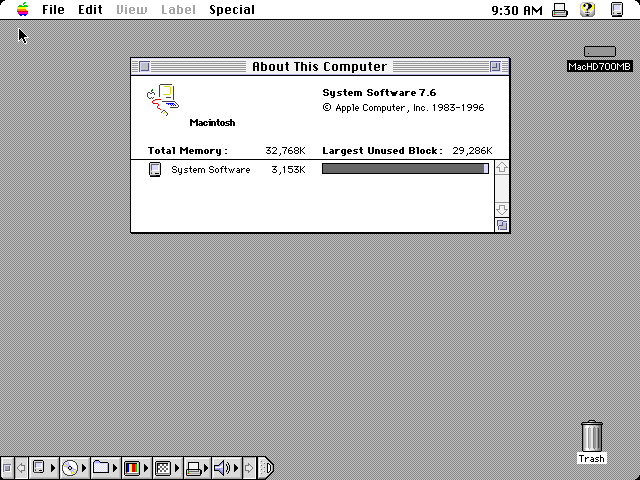
Task: Click the "Total Memory :" label
Action: 187,151
